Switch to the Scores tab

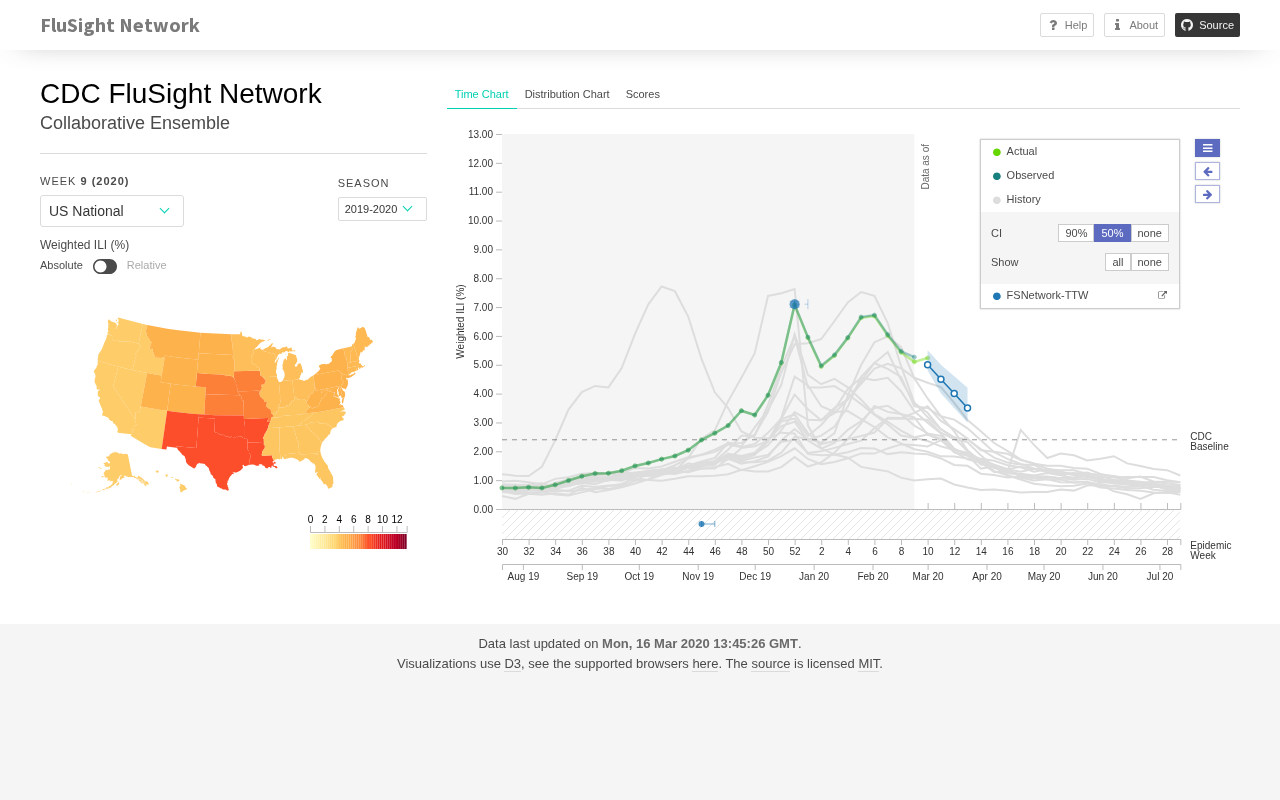[x=642, y=94]
